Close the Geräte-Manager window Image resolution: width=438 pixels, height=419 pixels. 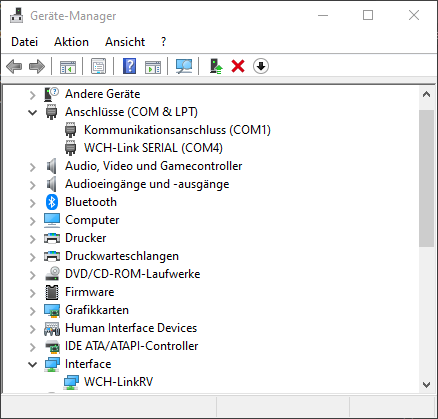point(414,16)
